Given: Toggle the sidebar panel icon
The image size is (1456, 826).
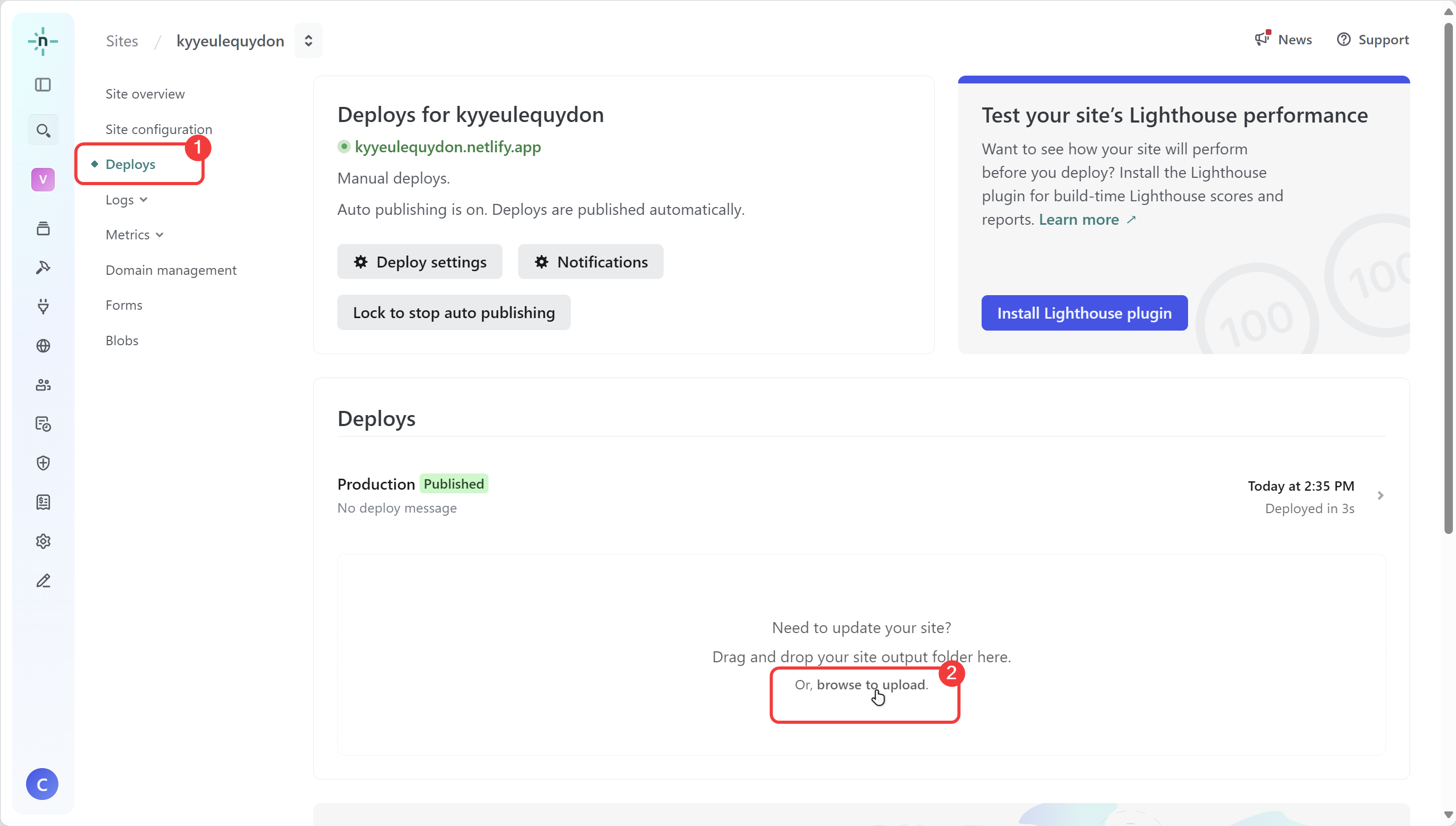Looking at the screenshot, I should [43, 84].
